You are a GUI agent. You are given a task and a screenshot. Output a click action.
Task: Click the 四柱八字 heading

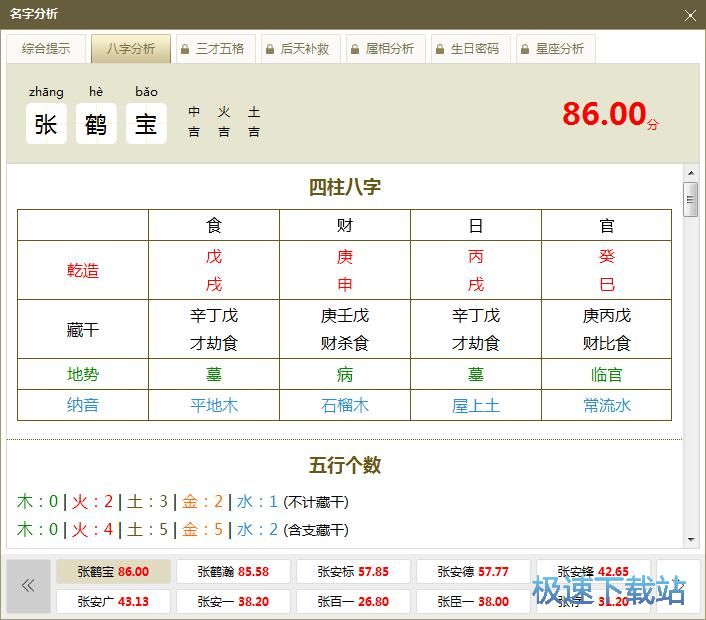tap(345, 187)
